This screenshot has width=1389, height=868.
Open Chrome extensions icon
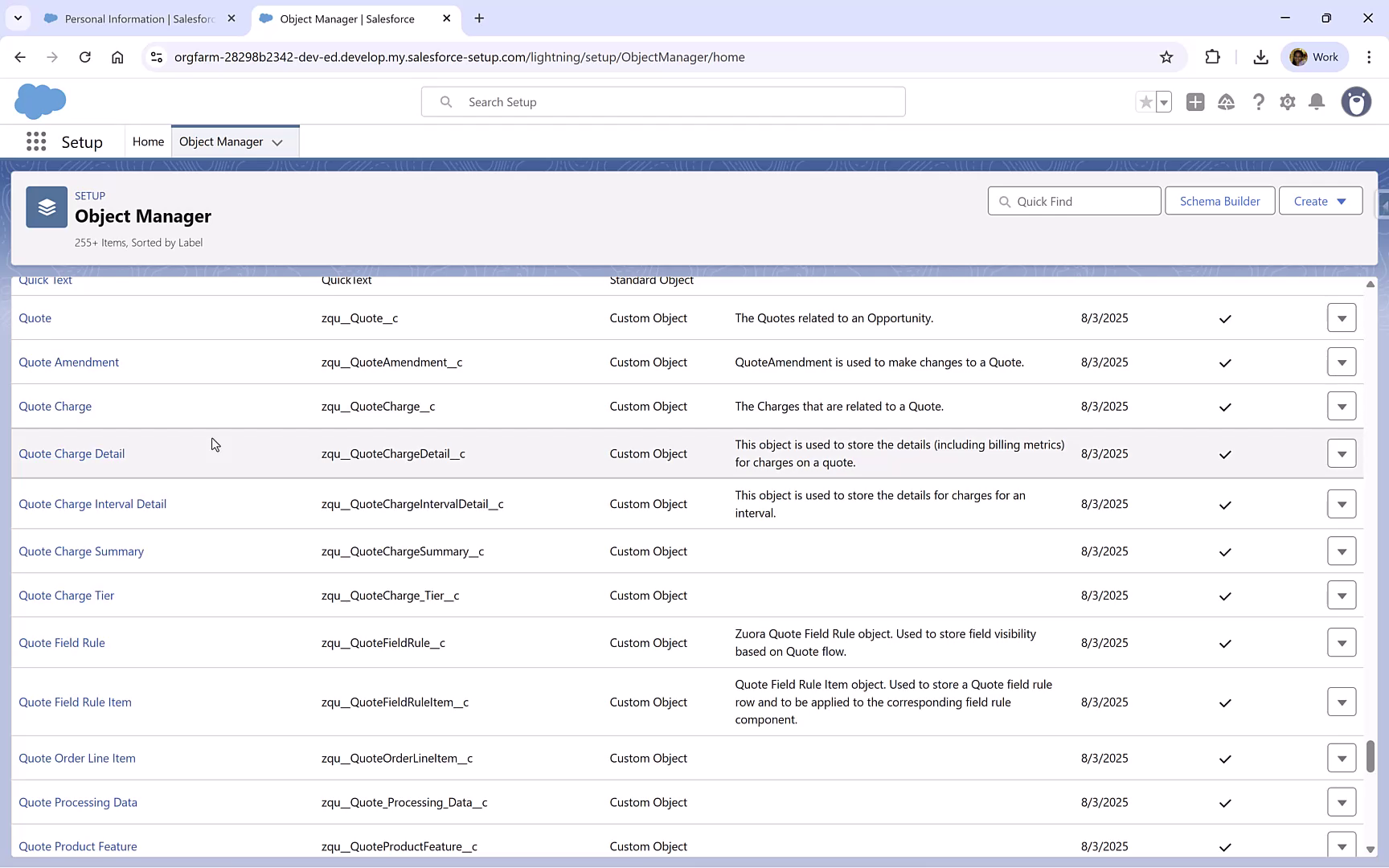click(1212, 57)
